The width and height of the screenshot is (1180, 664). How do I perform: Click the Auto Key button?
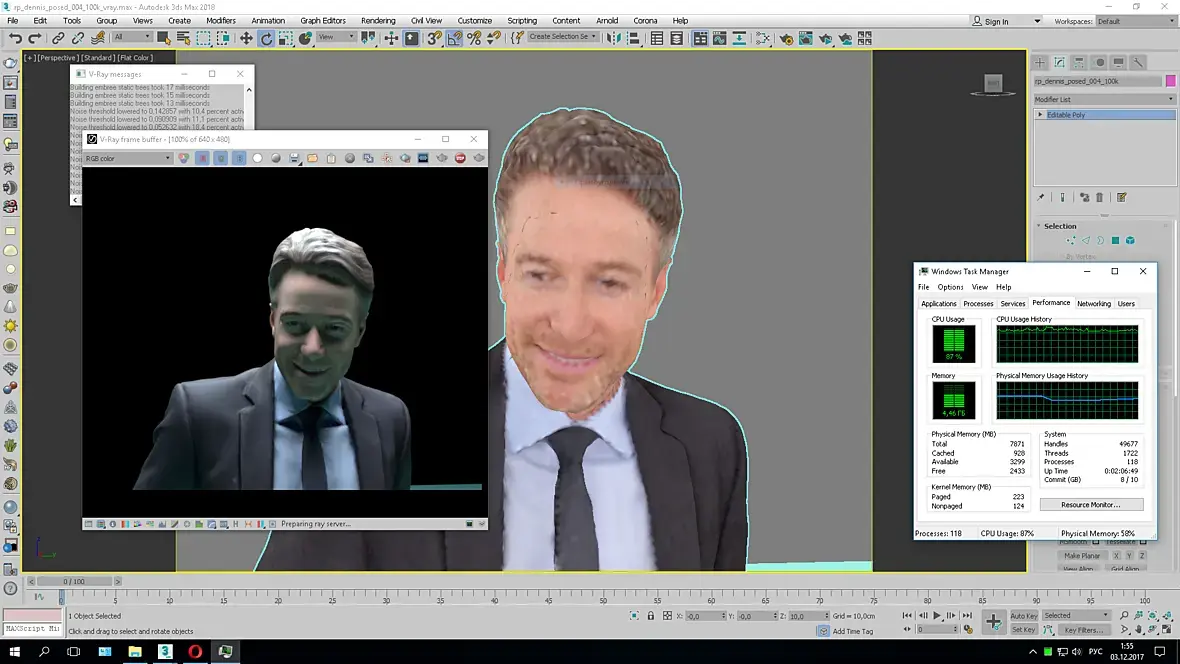tap(1023, 616)
